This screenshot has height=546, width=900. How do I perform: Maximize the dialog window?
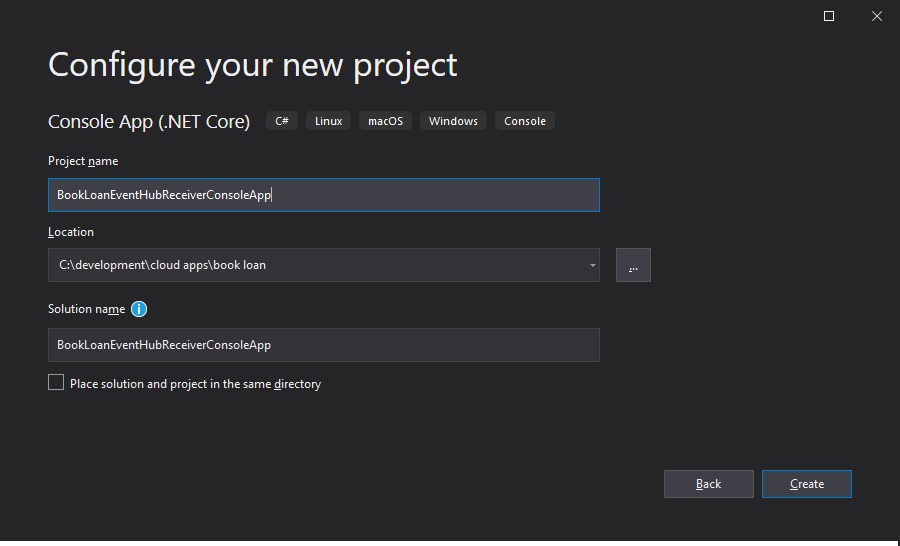[x=829, y=16]
